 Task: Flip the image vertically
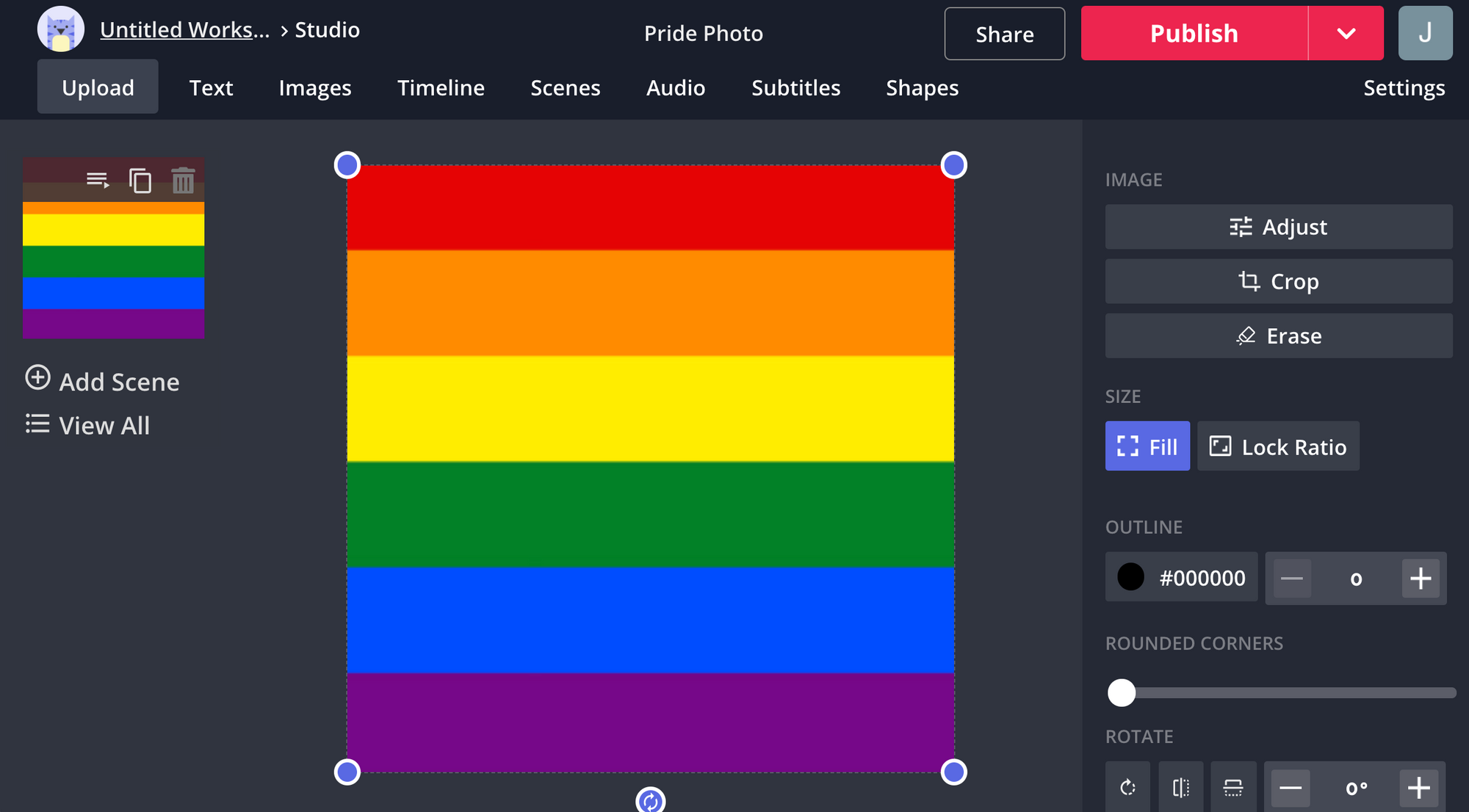point(1233,788)
